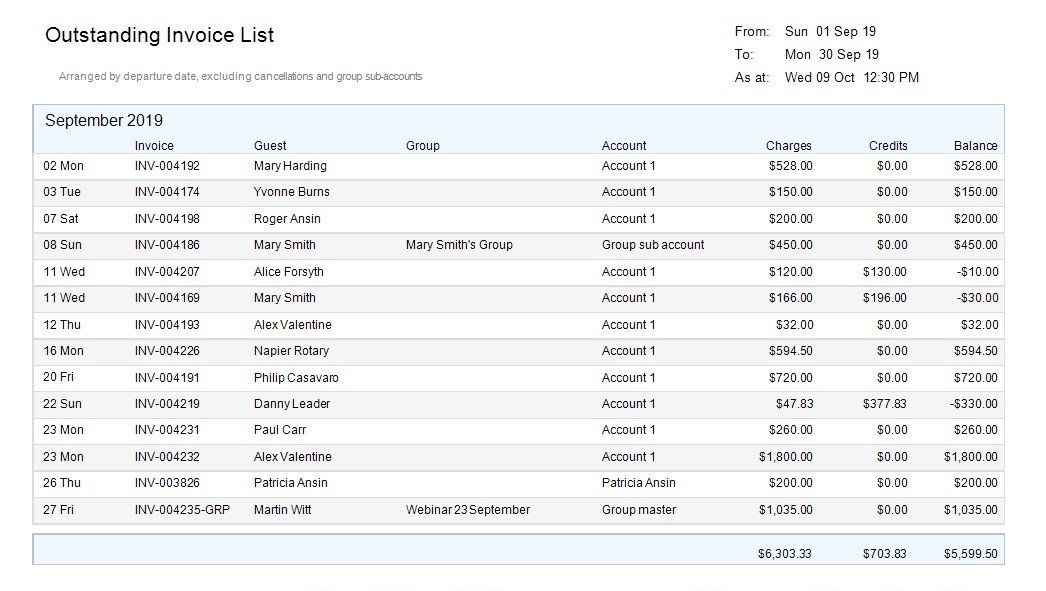Image resolution: width=1046 pixels, height=591 pixels.
Task: Click the 20 Fri departure date
Action: click(x=59, y=377)
